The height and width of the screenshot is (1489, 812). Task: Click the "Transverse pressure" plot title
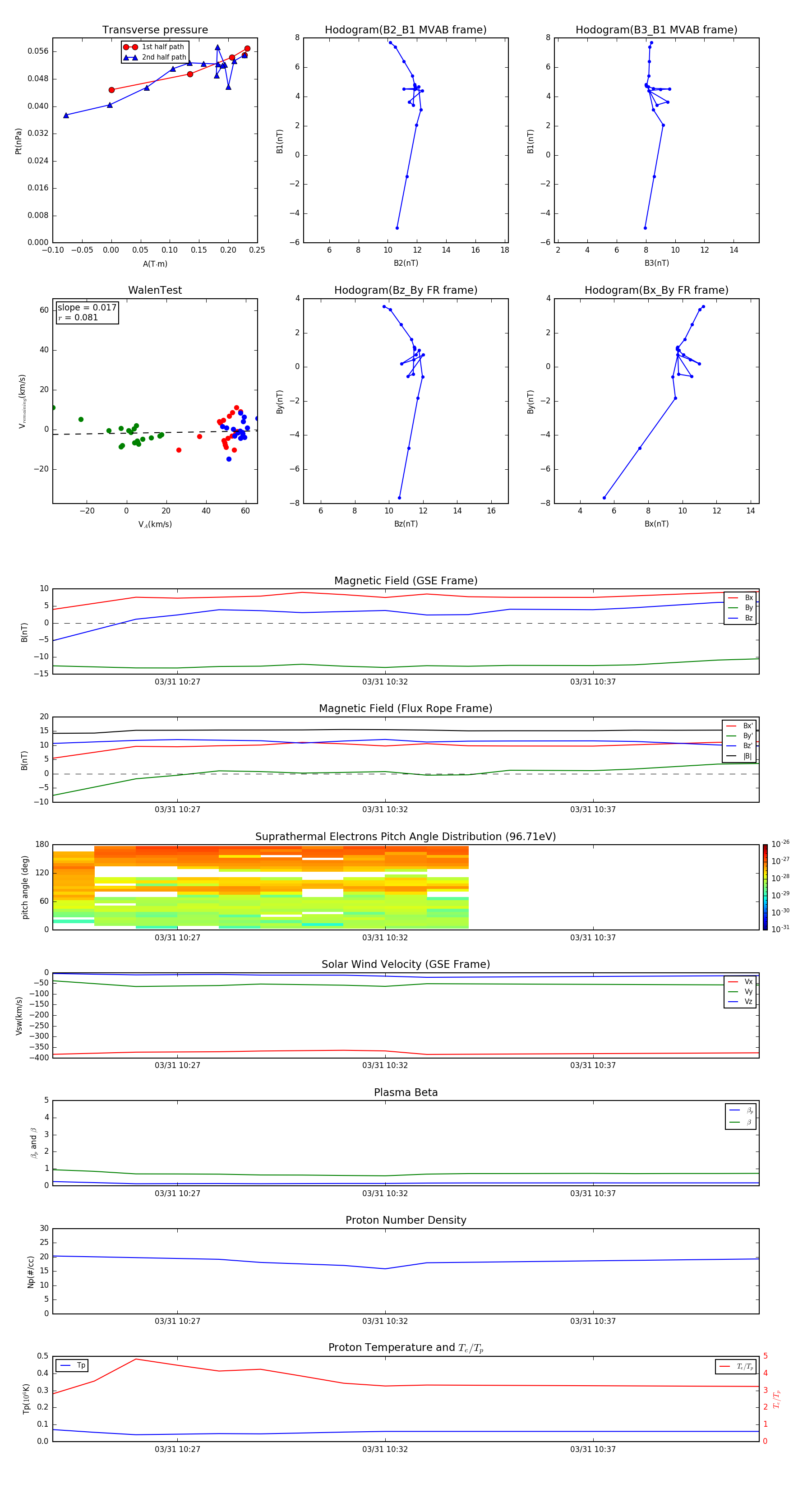coord(155,30)
